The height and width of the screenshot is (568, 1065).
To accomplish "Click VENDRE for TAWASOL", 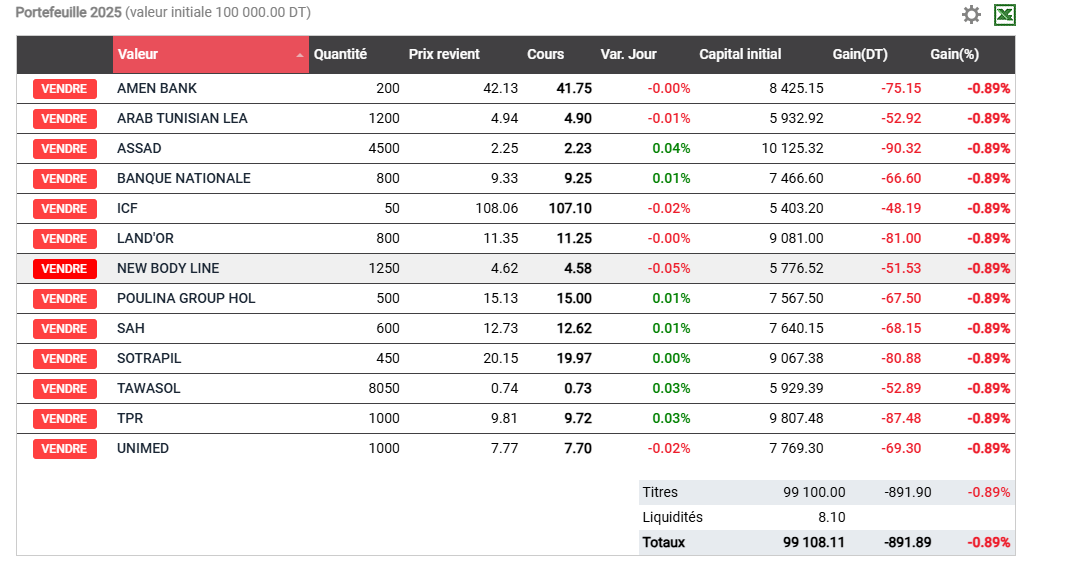I will click(x=65, y=389).
